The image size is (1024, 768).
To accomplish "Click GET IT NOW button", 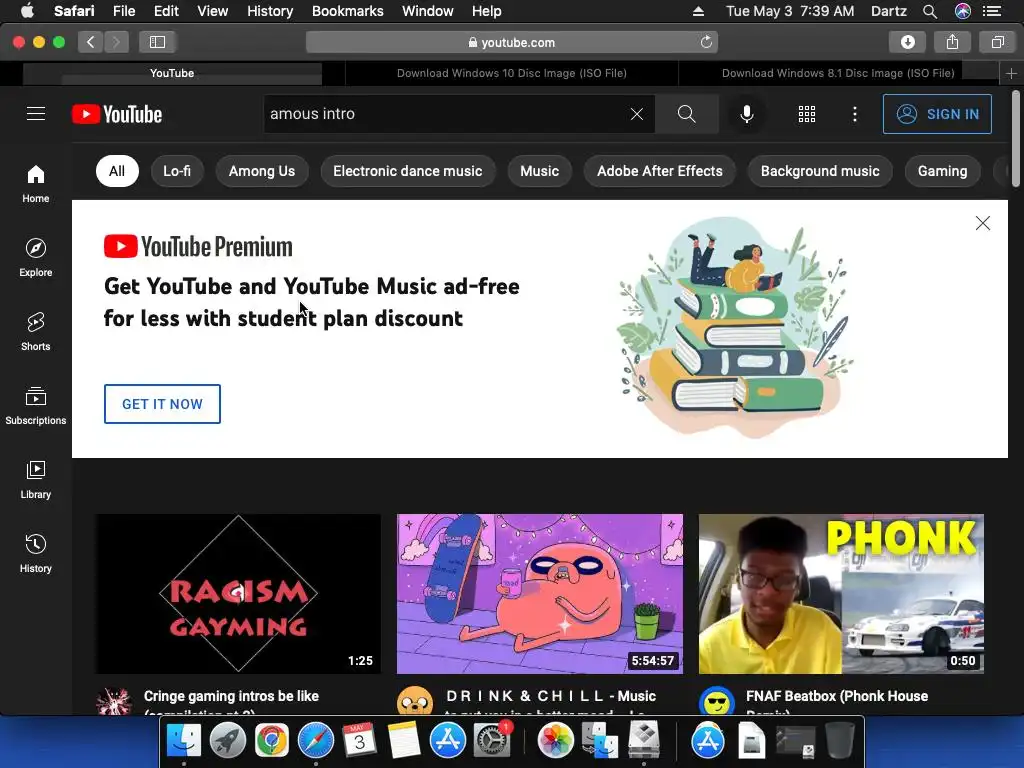I will (163, 404).
